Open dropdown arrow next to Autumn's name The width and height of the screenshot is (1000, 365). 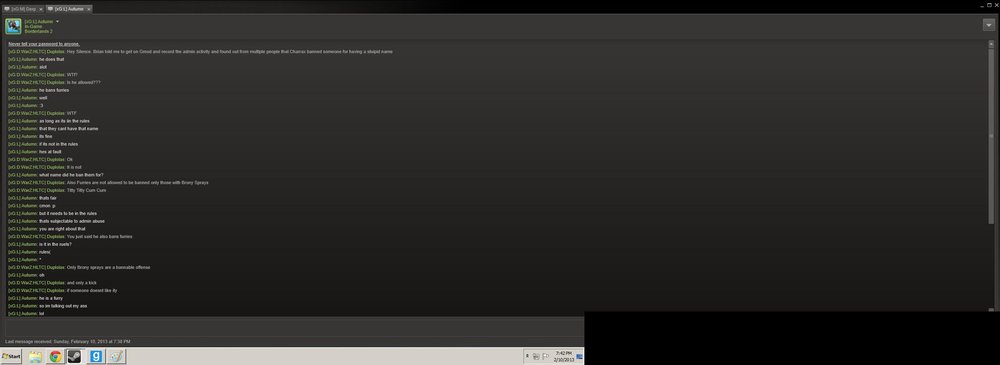[57, 22]
